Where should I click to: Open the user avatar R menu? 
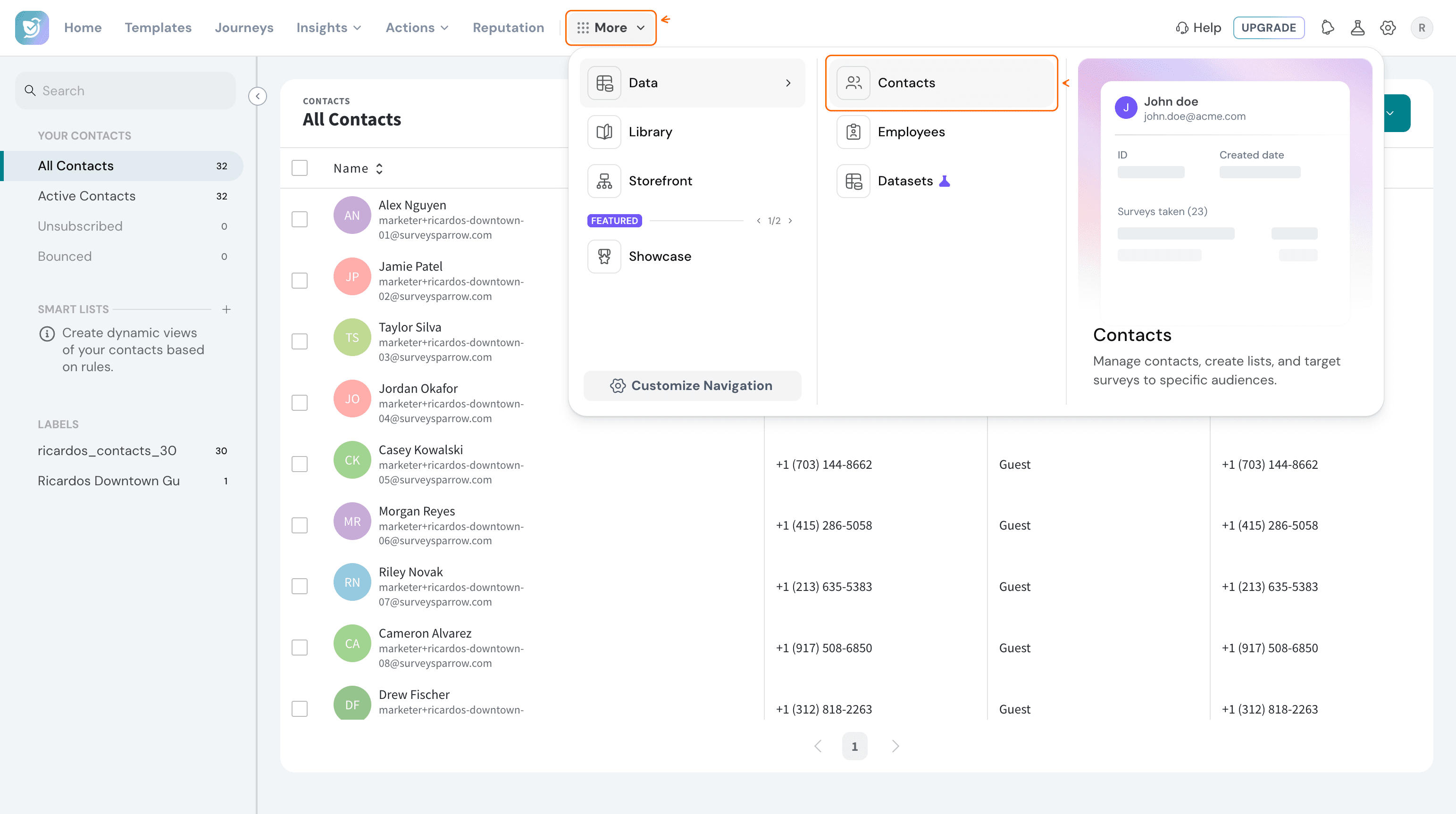click(1422, 28)
